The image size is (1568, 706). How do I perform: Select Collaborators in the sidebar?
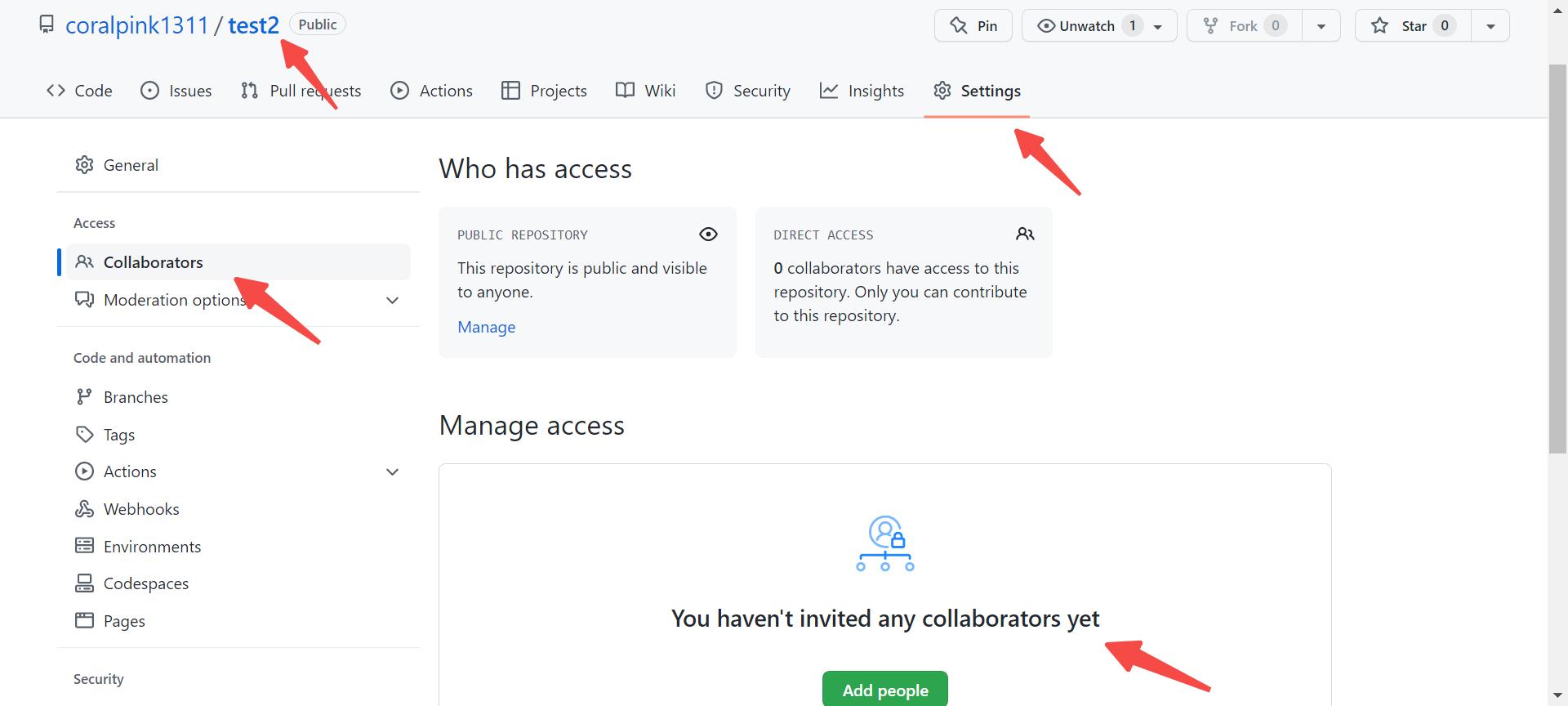pyautogui.click(x=238, y=262)
